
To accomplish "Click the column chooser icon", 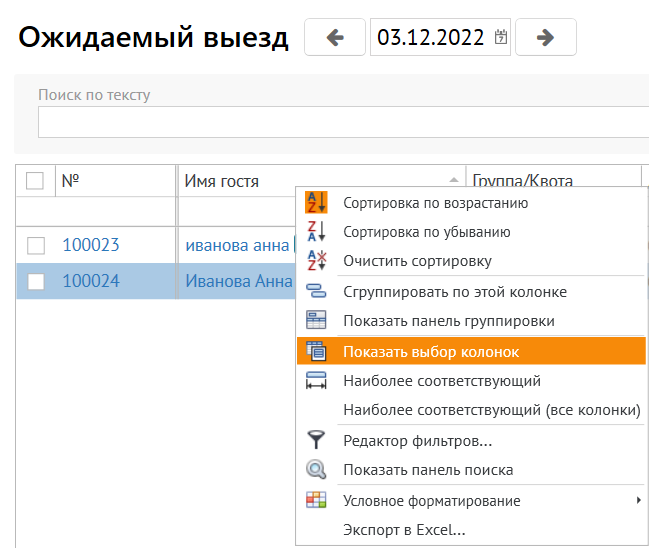I will [x=316, y=351].
